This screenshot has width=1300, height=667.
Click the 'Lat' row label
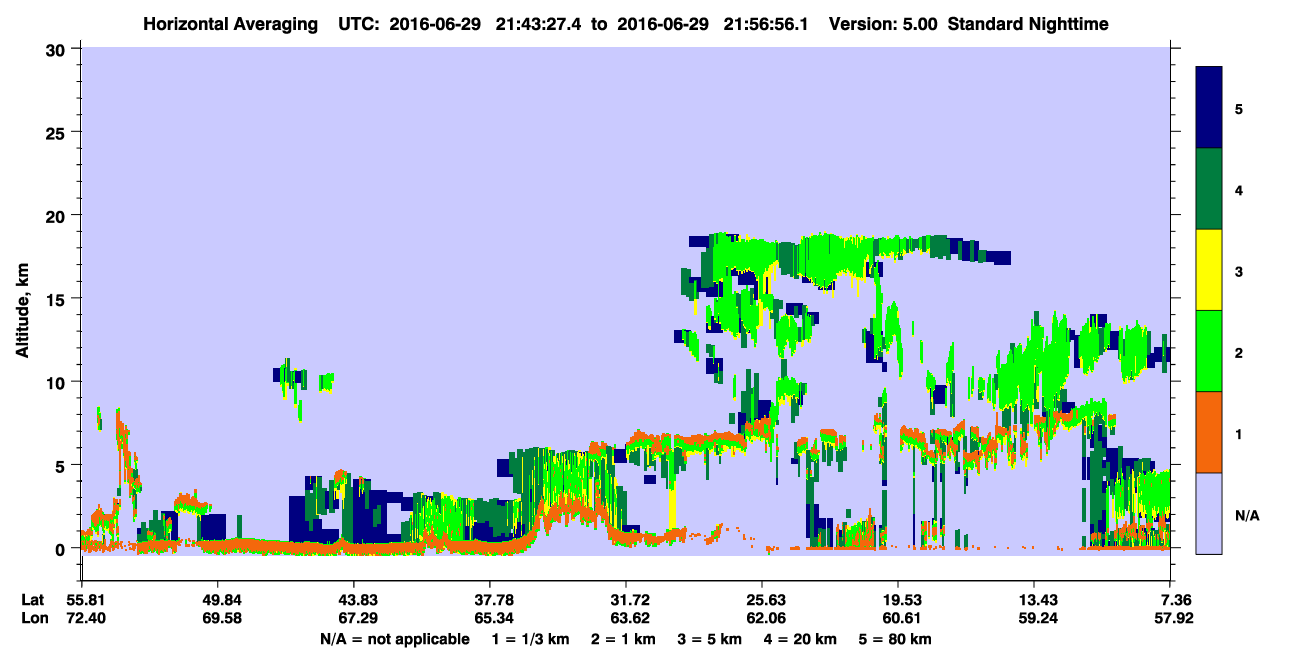(32, 600)
